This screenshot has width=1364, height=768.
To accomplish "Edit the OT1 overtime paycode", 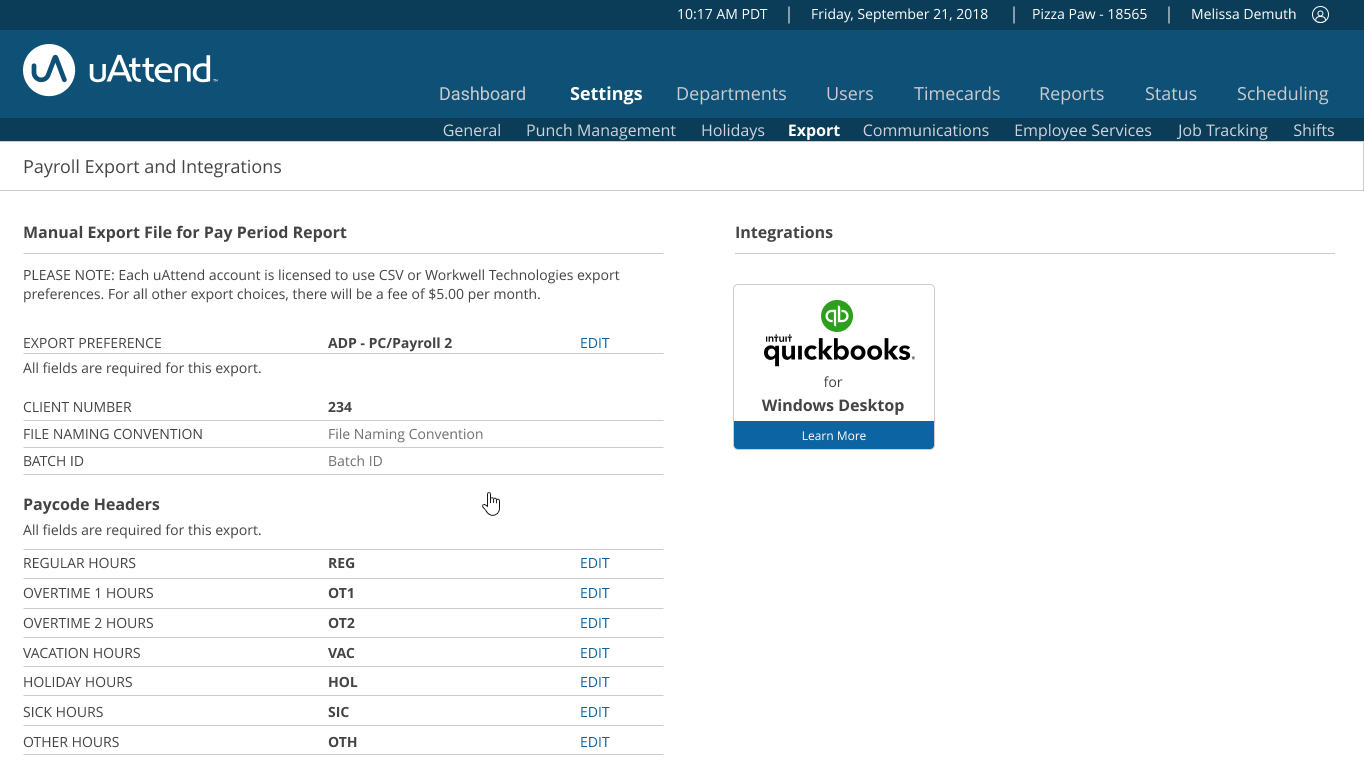I will click(x=594, y=592).
